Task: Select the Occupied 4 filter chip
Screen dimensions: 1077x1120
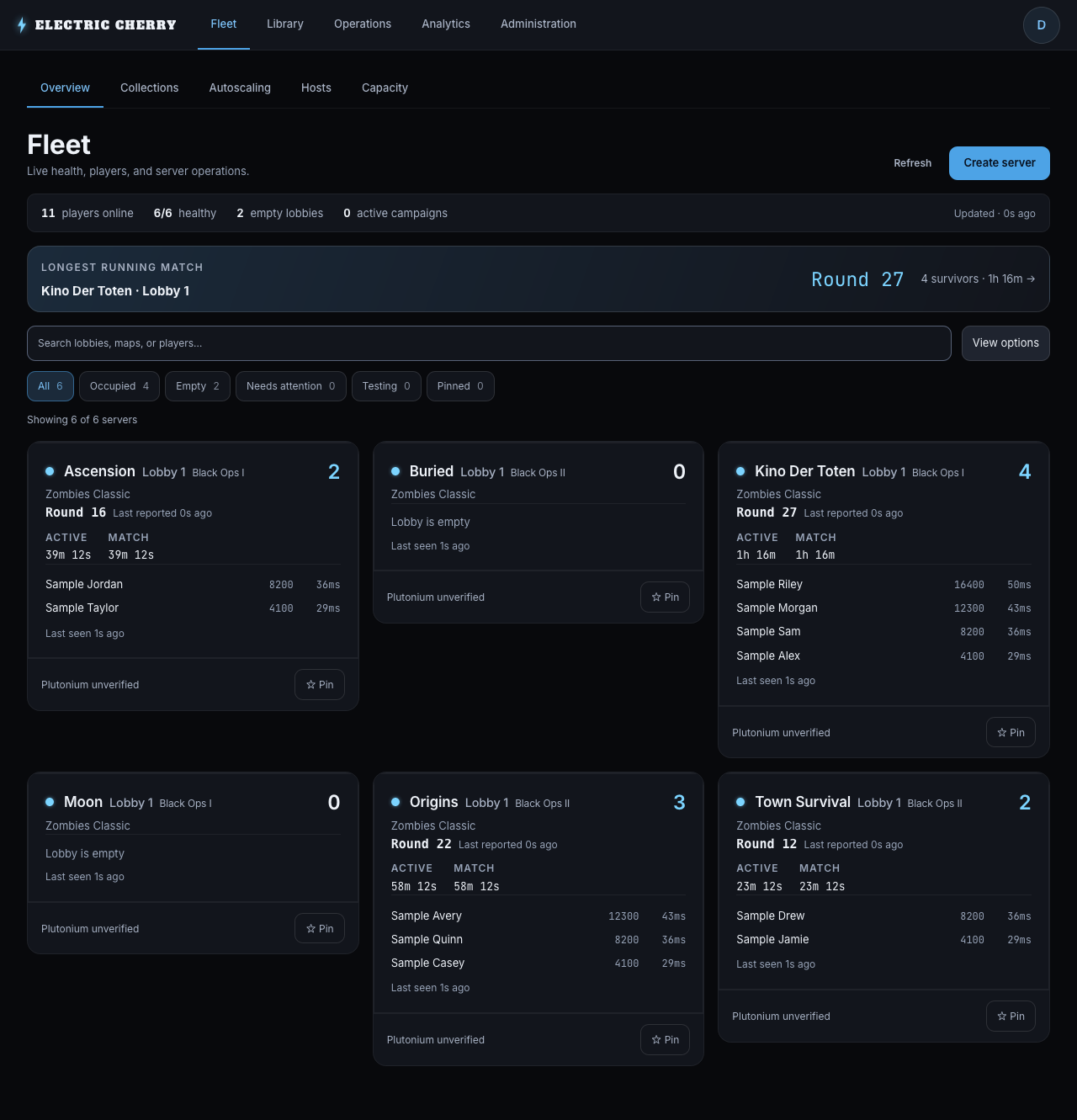Action: (119, 386)
